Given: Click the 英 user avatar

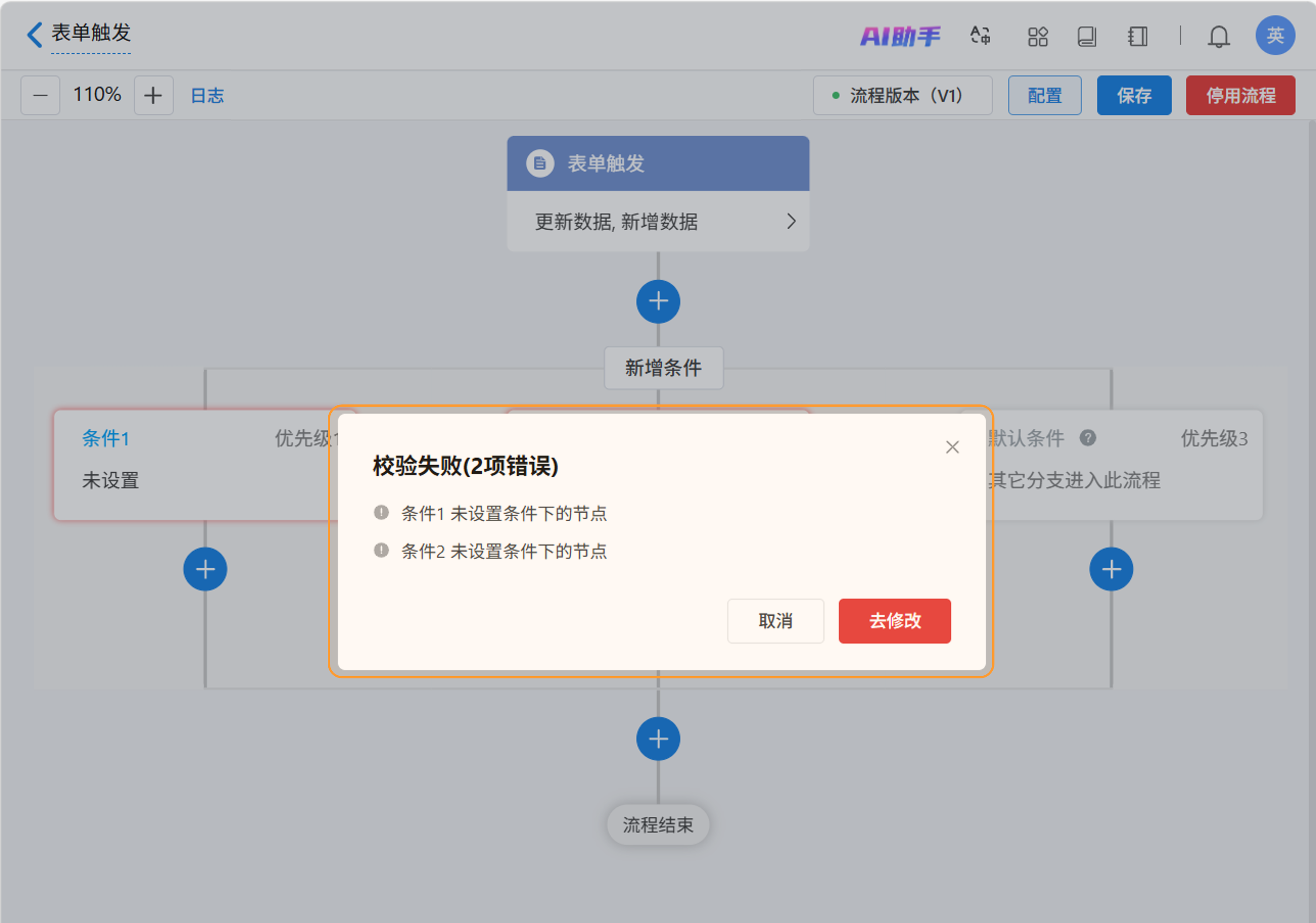Looking at the screenshot, I should click(x=1274, y=36).
